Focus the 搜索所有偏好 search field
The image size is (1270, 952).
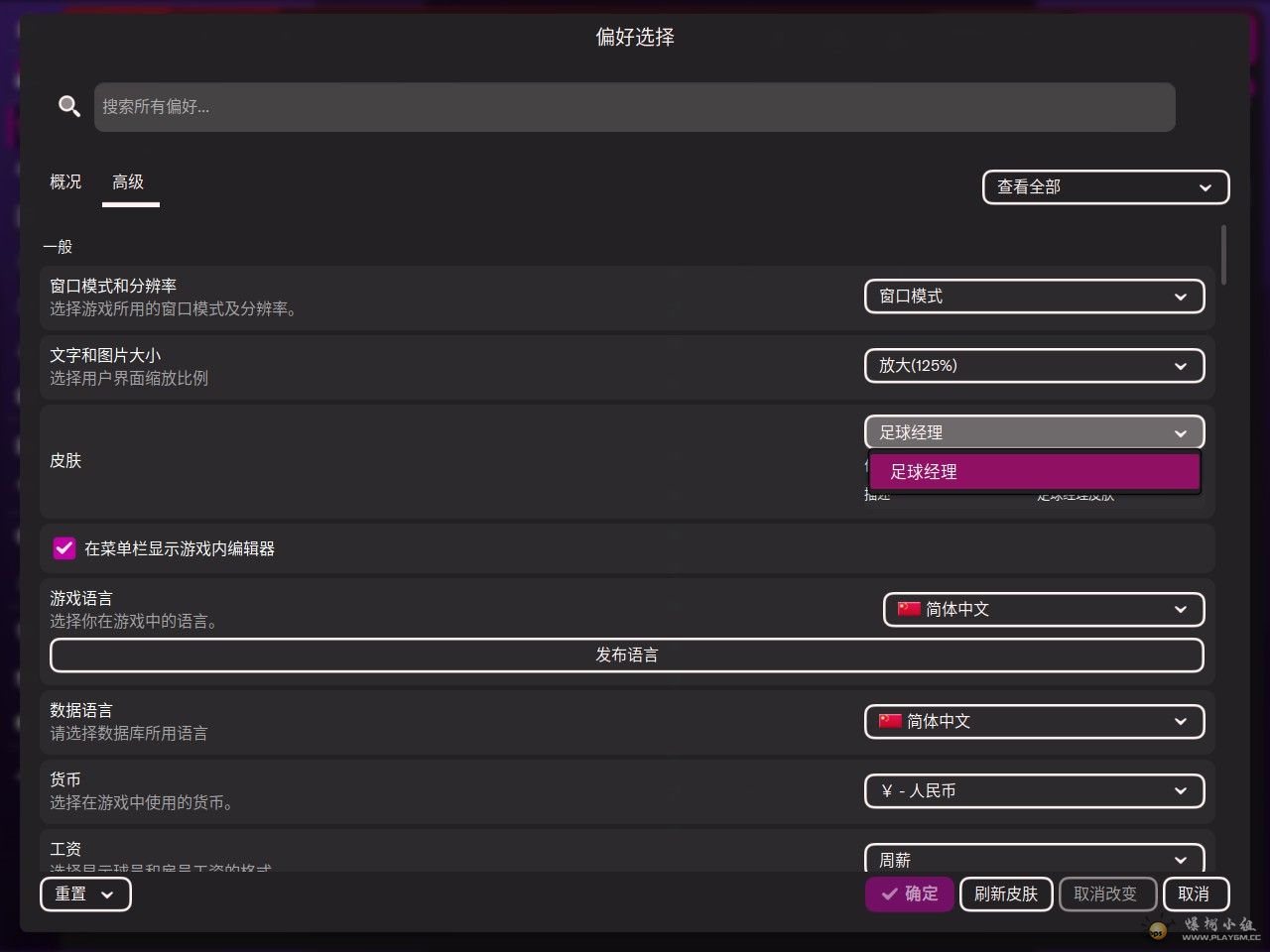[635, 107]
